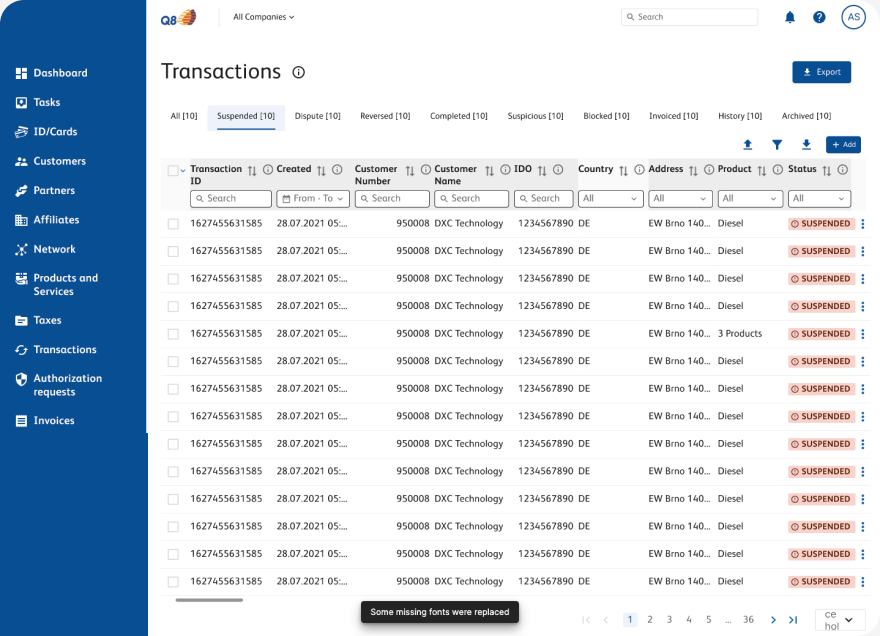Toggle the select-all header checkbox

(173, 170)
